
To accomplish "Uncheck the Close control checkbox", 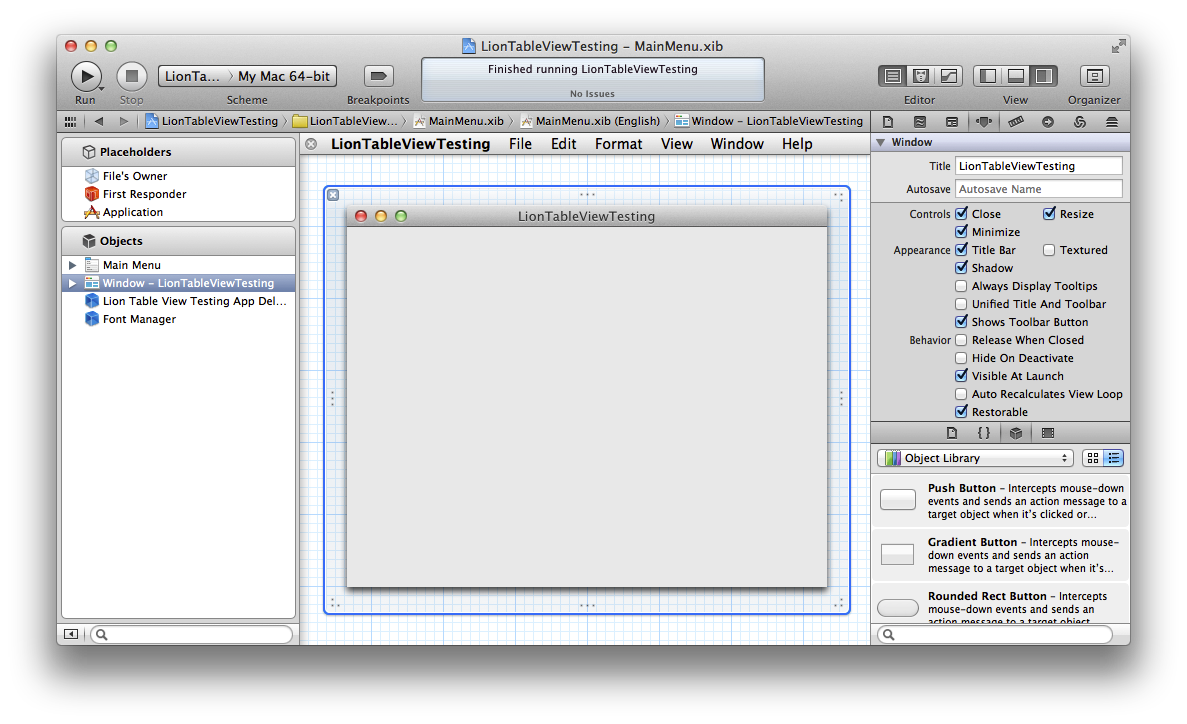I will [961, 214].
